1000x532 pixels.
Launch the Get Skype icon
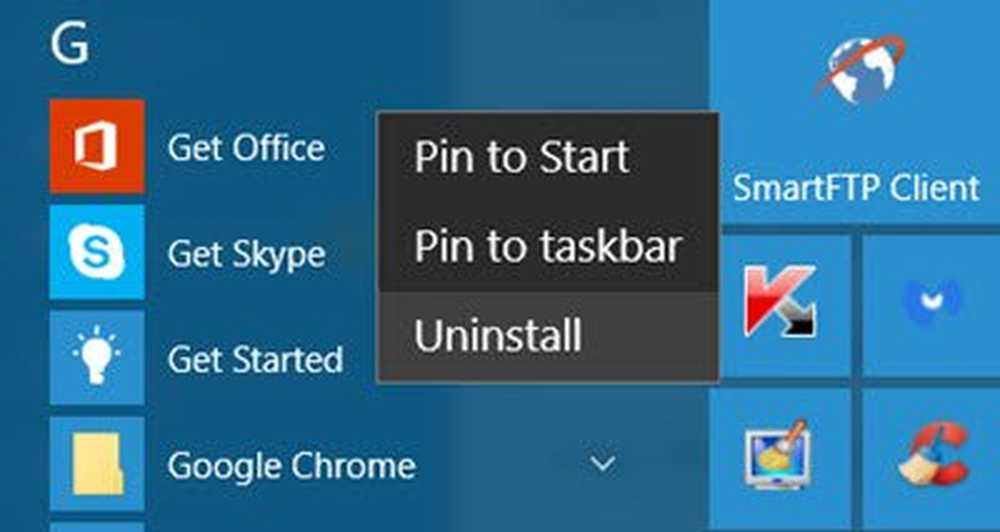tap(97, 252)
